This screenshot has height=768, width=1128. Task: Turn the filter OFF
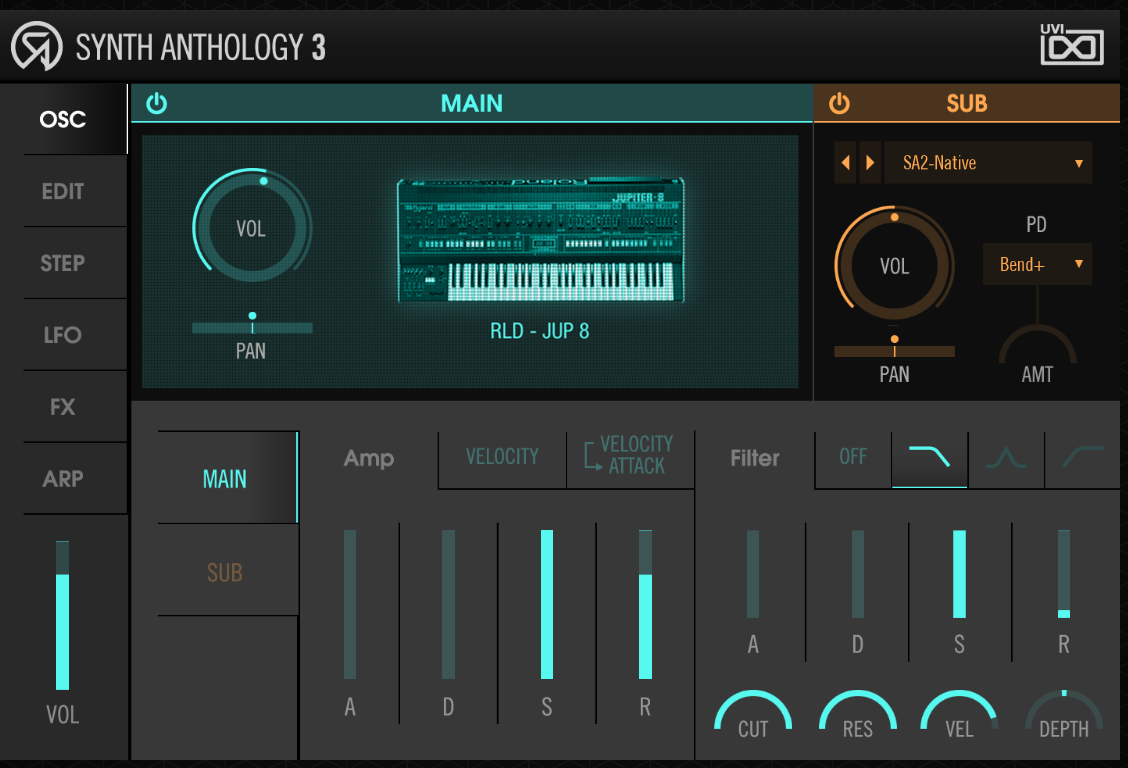pyautogui.click(x=853, y=458)
